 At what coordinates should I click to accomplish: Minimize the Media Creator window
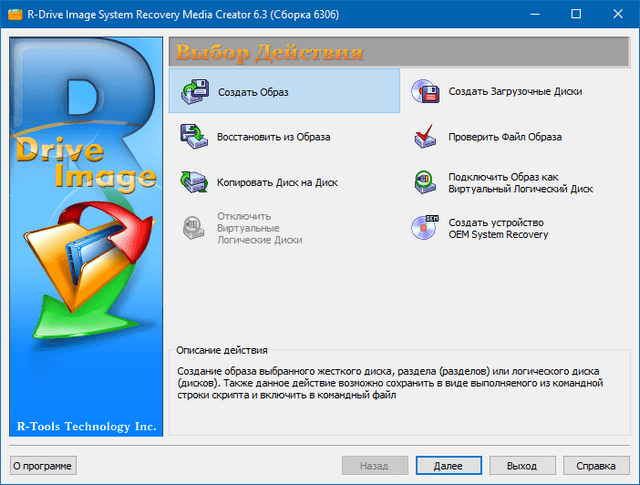[529, 15]
